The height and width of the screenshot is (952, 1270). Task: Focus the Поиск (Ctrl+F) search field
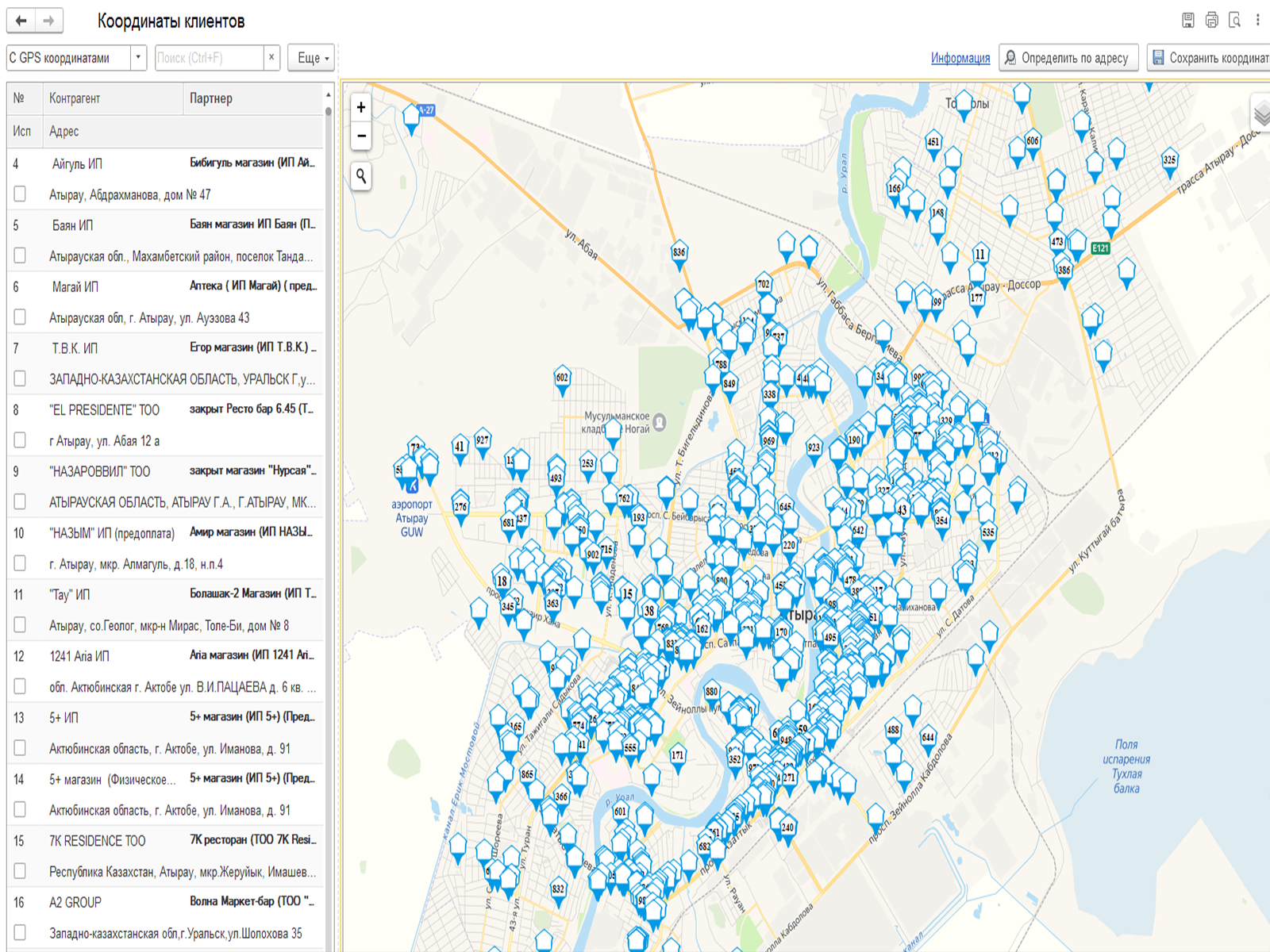[210, 57]
